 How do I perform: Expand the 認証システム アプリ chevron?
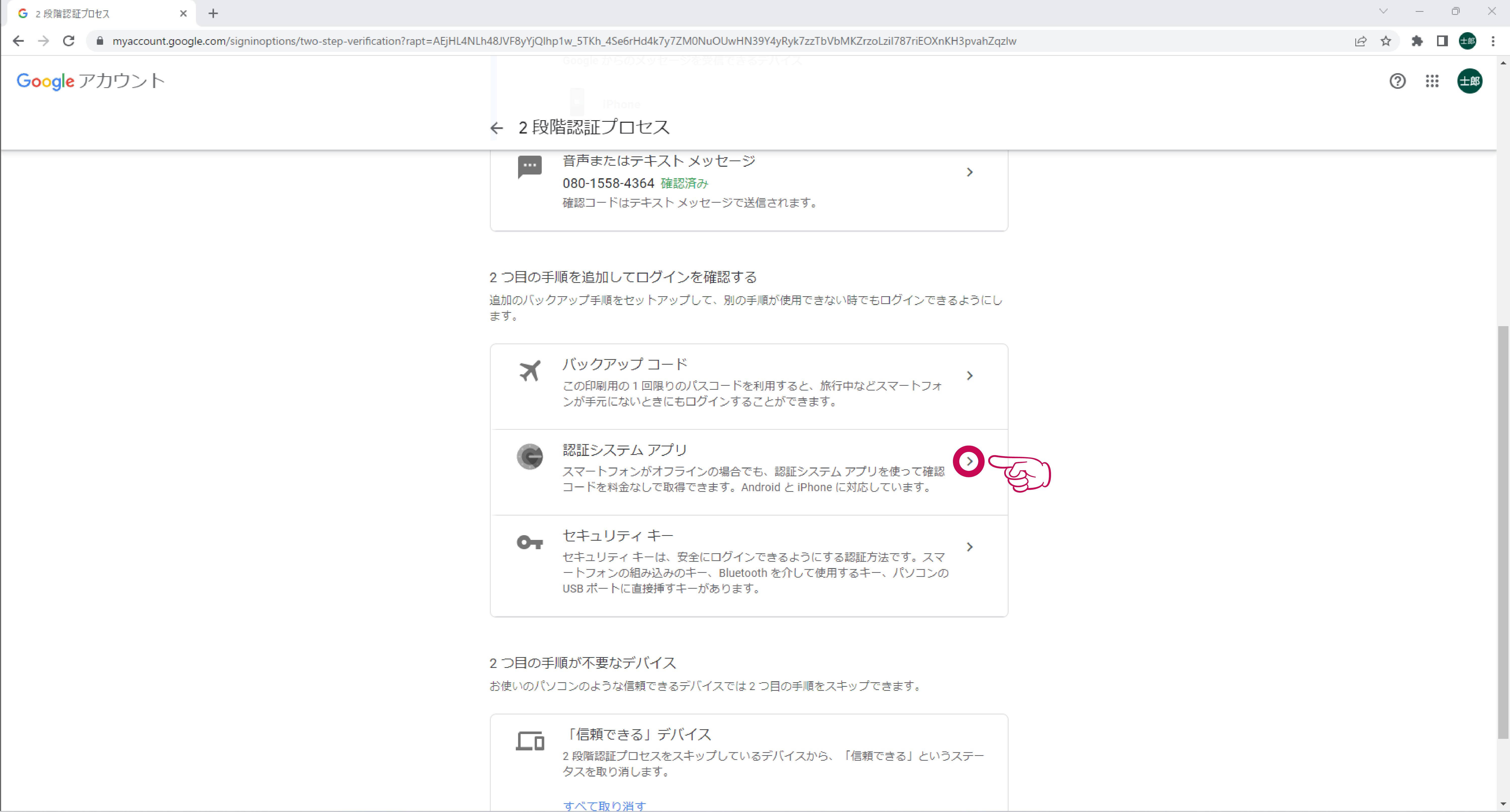coord(969,461)
